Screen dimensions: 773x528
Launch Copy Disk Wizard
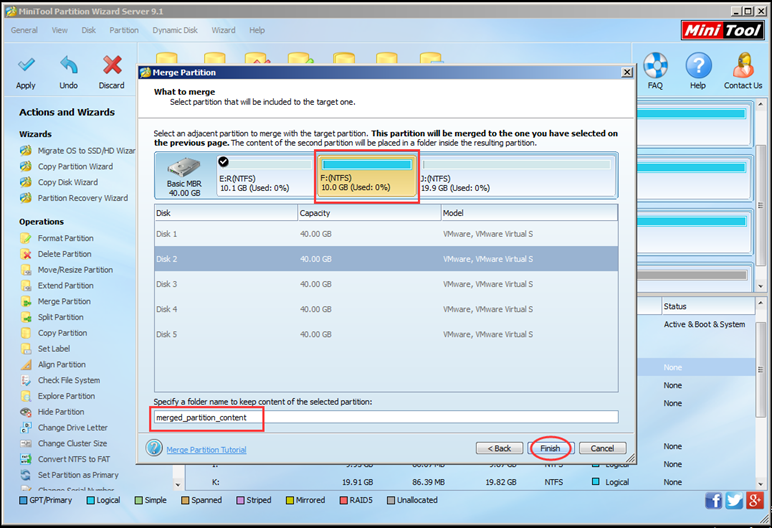tap(59, 182)
